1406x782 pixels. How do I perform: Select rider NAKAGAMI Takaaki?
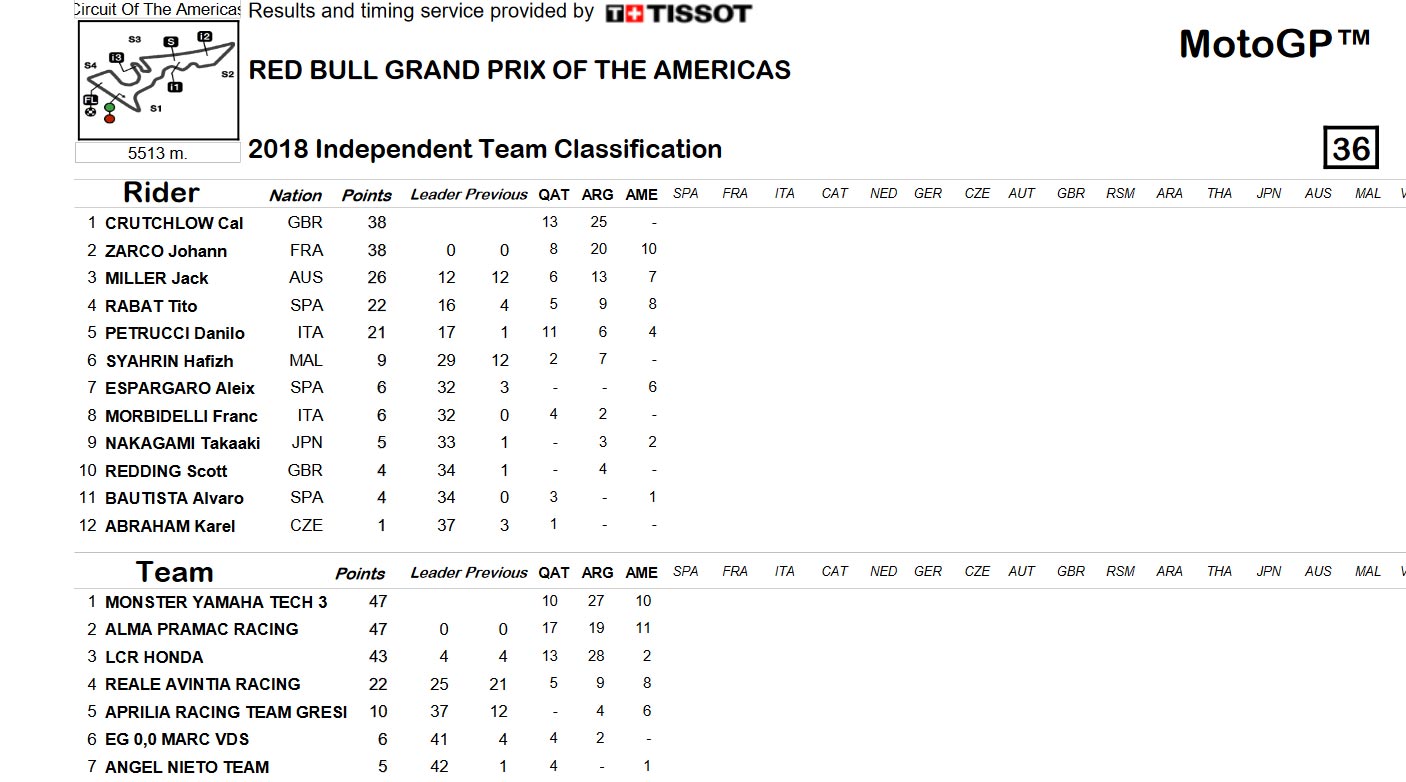182,443
